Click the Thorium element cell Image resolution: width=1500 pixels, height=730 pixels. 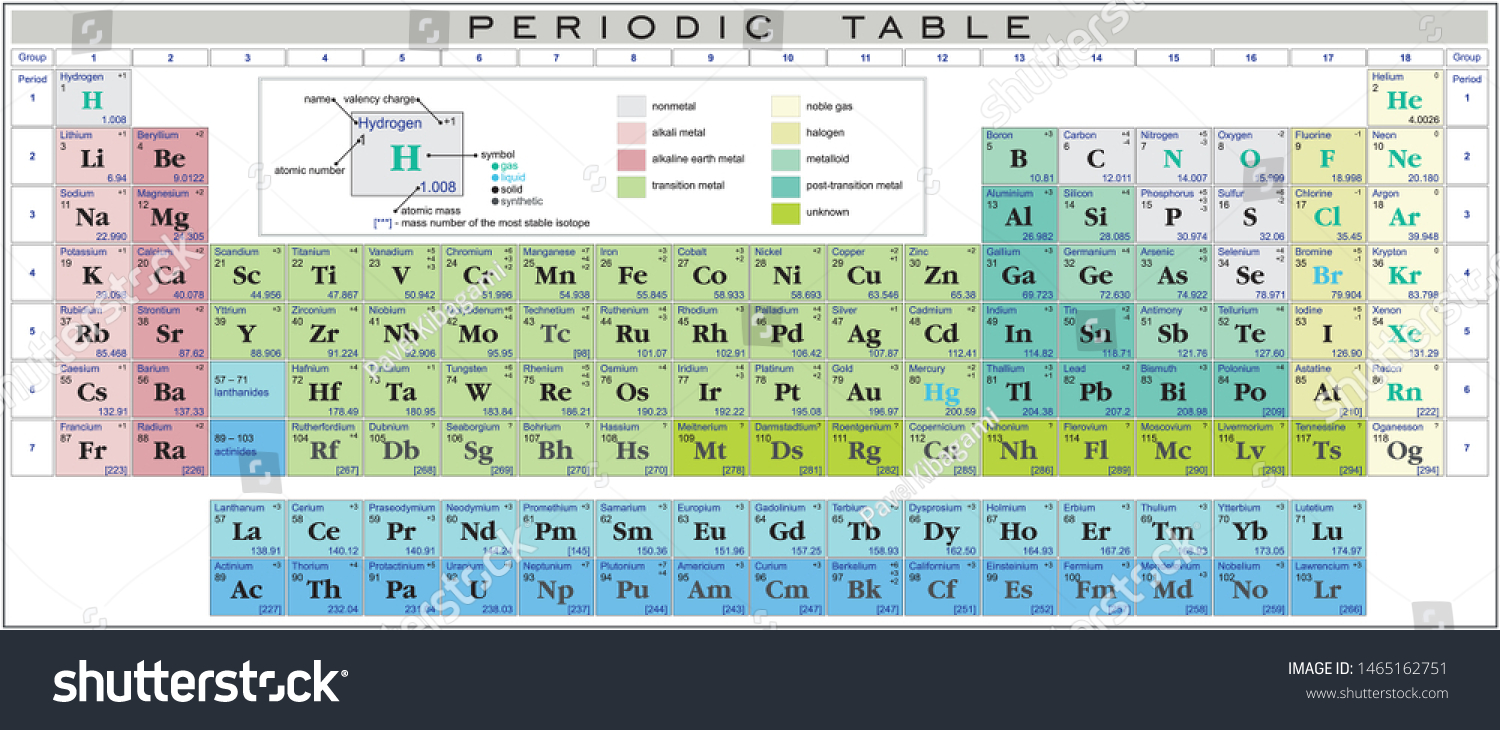(x=324, y=587)
